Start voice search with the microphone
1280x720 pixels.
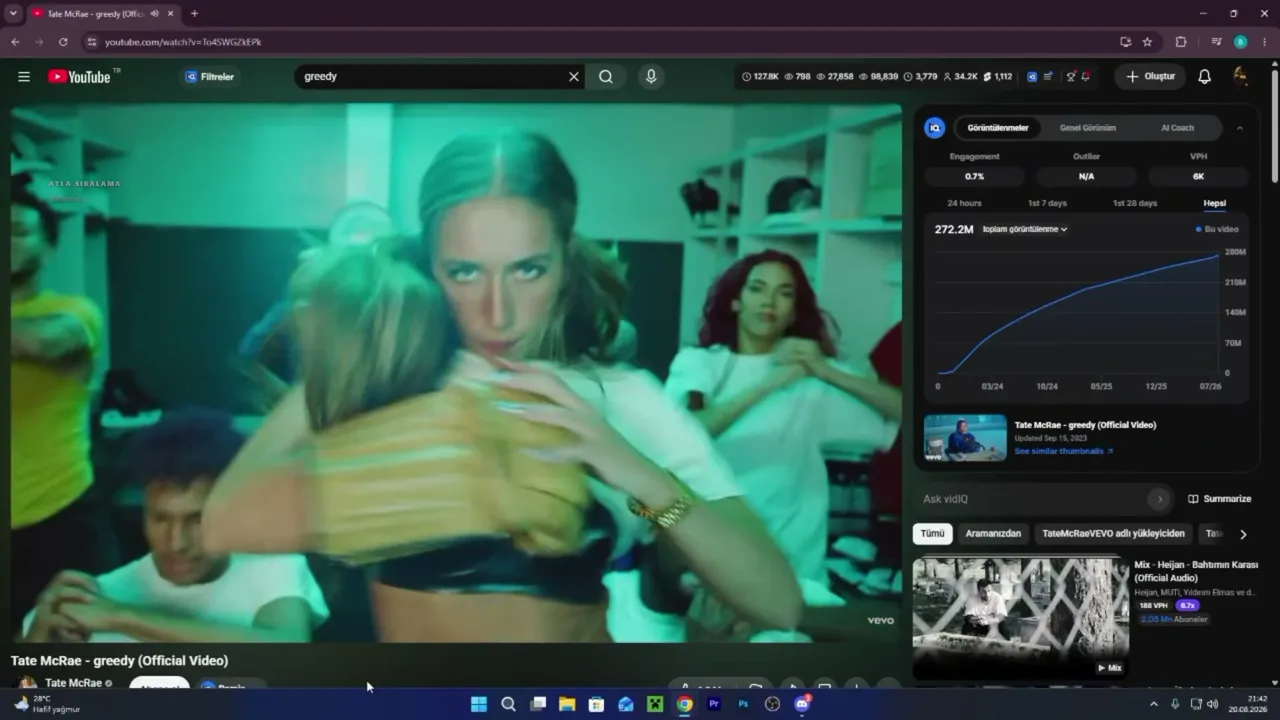point(651,76)
